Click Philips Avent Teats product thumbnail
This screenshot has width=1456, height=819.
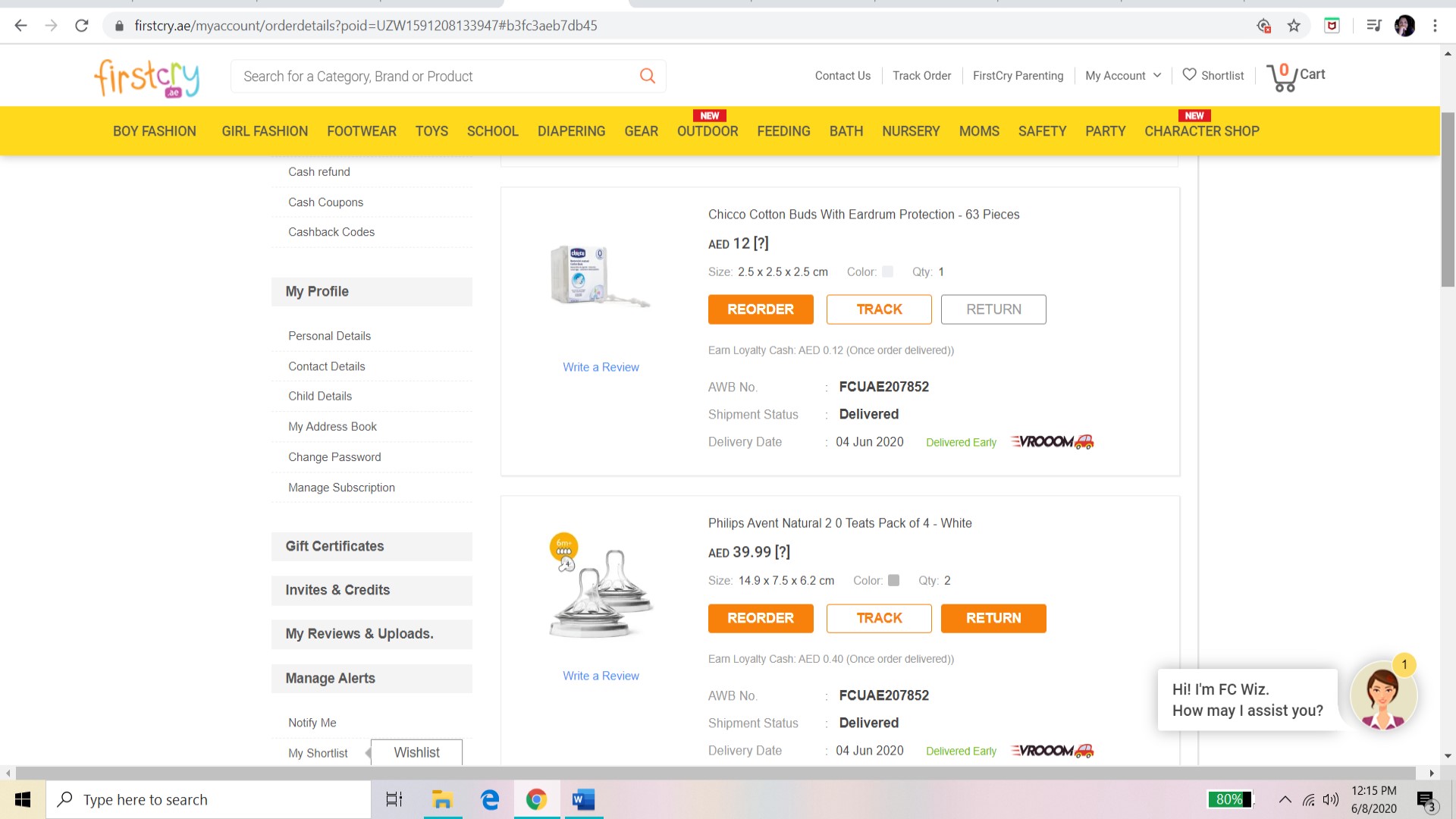point(601,586)
